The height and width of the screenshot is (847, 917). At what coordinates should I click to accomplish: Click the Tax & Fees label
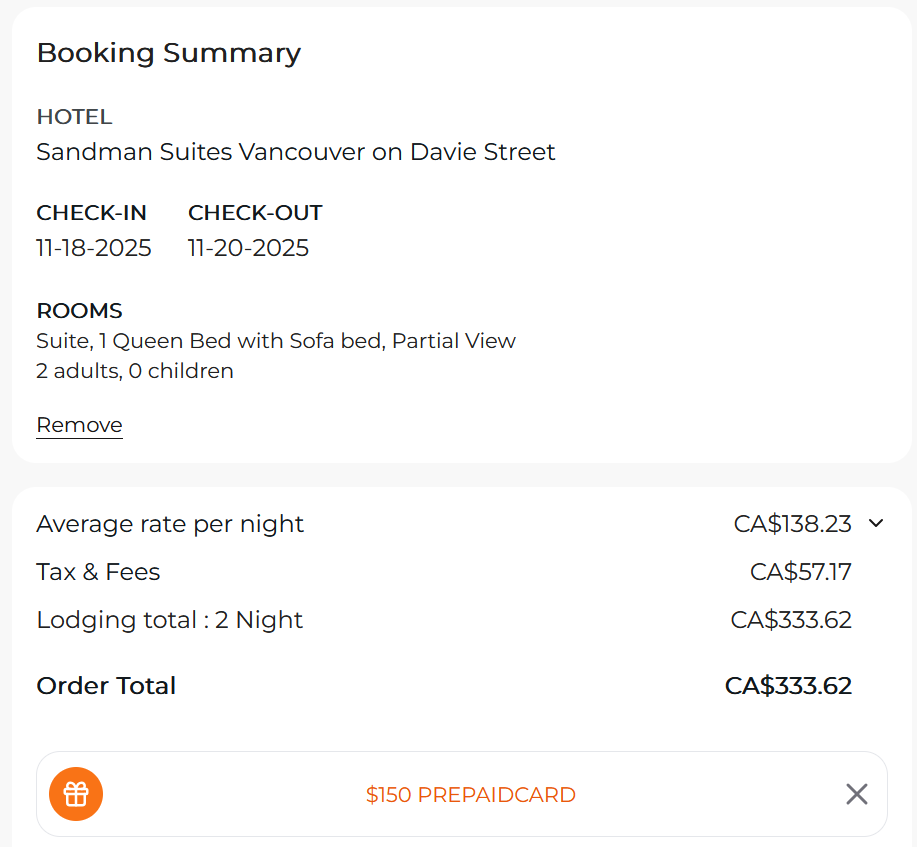click(x=98, y=572)
